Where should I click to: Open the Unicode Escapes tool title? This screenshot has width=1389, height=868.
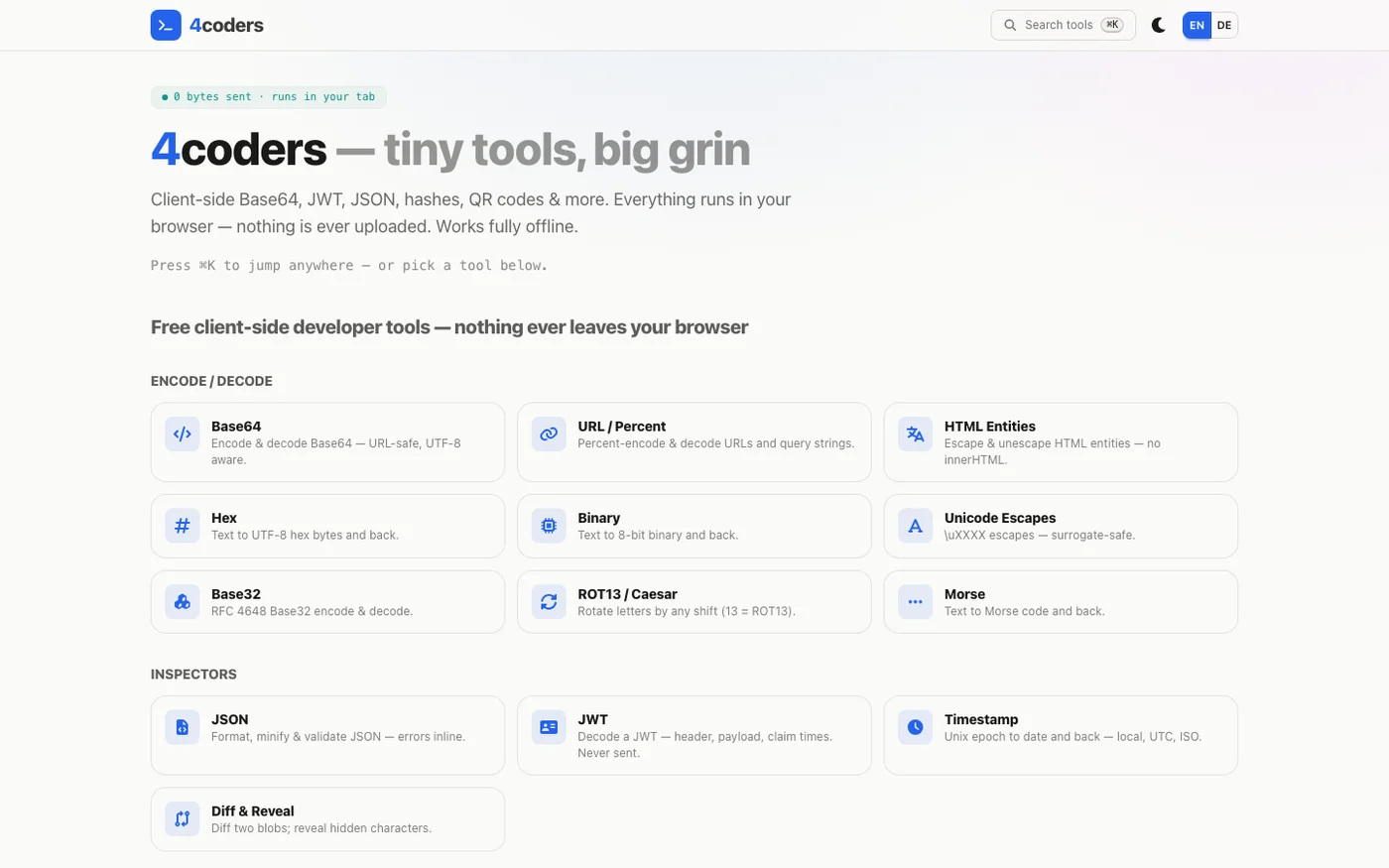click(x=1000, y=518)
